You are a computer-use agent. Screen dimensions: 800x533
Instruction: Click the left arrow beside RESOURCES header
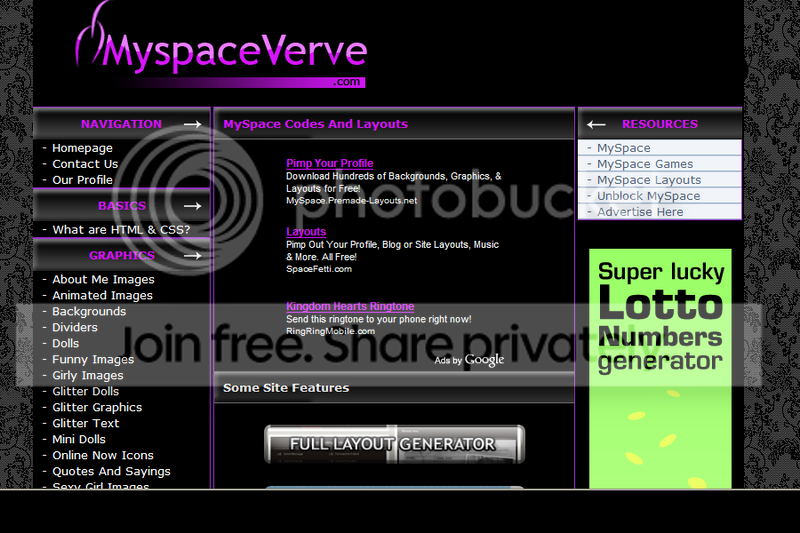tap(596, 124)
